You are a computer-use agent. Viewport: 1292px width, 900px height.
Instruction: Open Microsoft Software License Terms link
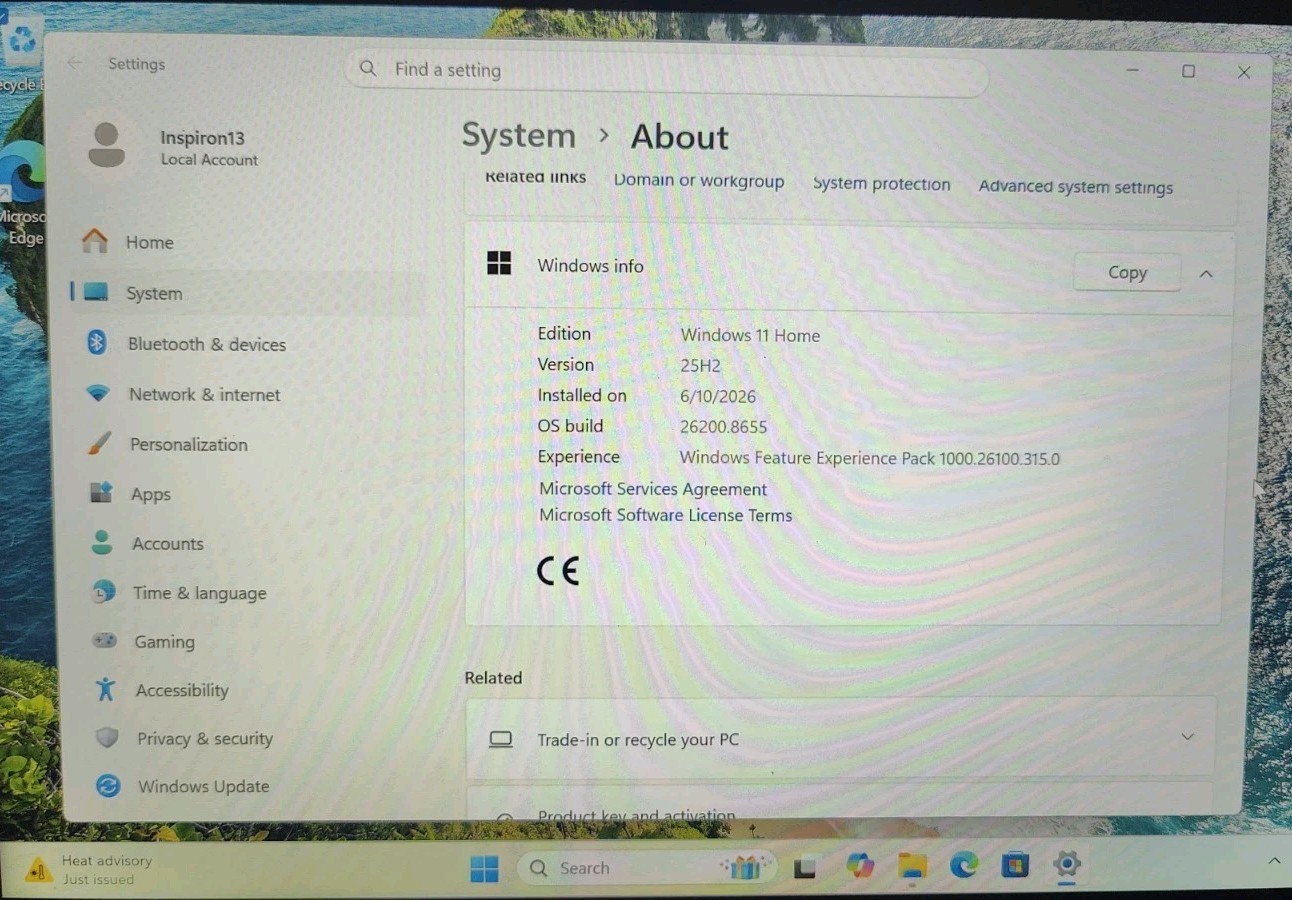click(666, 515)
